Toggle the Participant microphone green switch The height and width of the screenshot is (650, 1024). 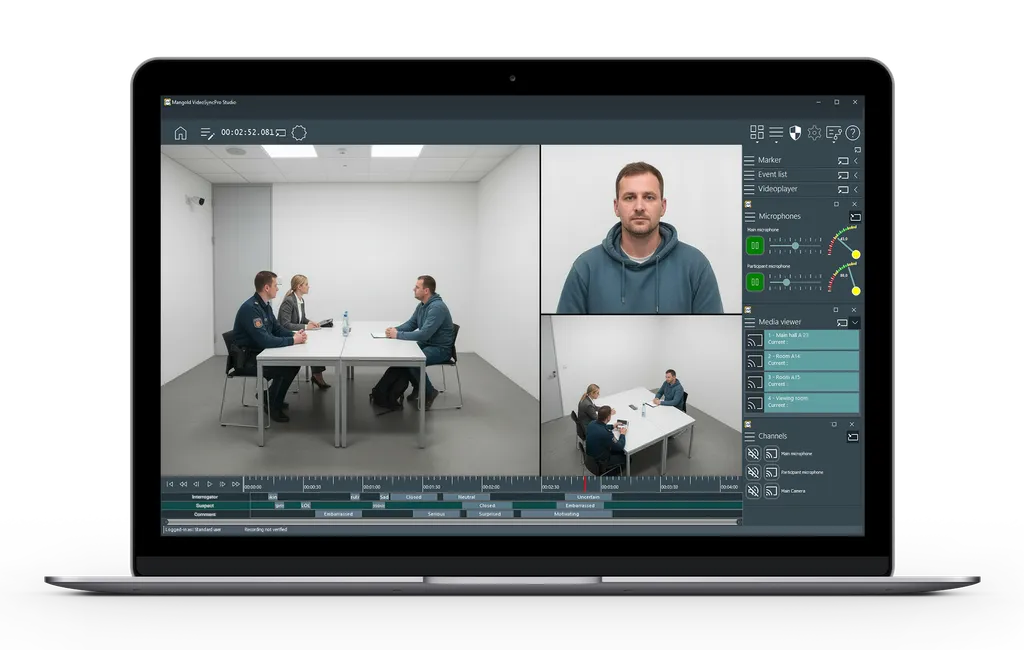coord(754,280)
